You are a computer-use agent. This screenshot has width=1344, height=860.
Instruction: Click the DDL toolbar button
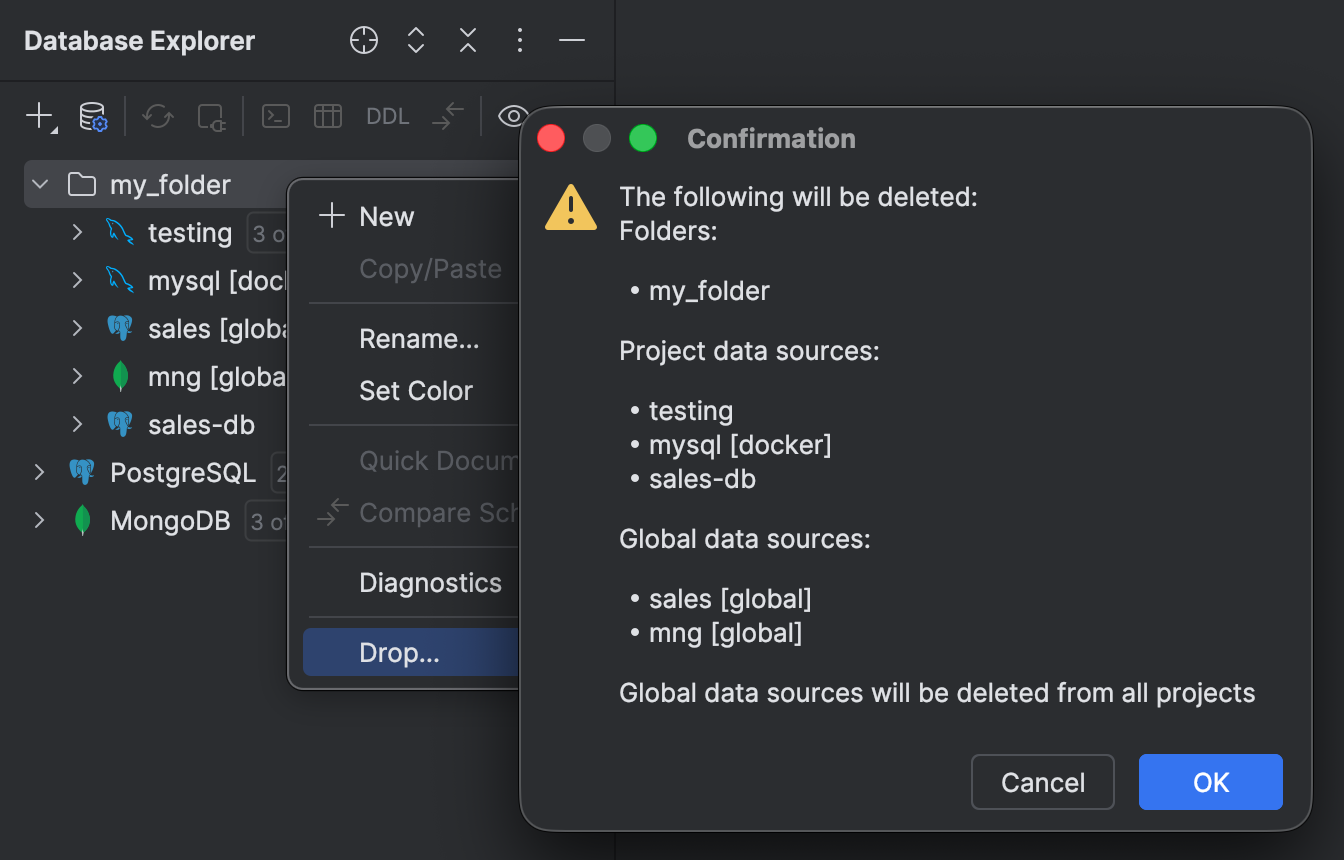pyautogui.click(x=388, y=116)
